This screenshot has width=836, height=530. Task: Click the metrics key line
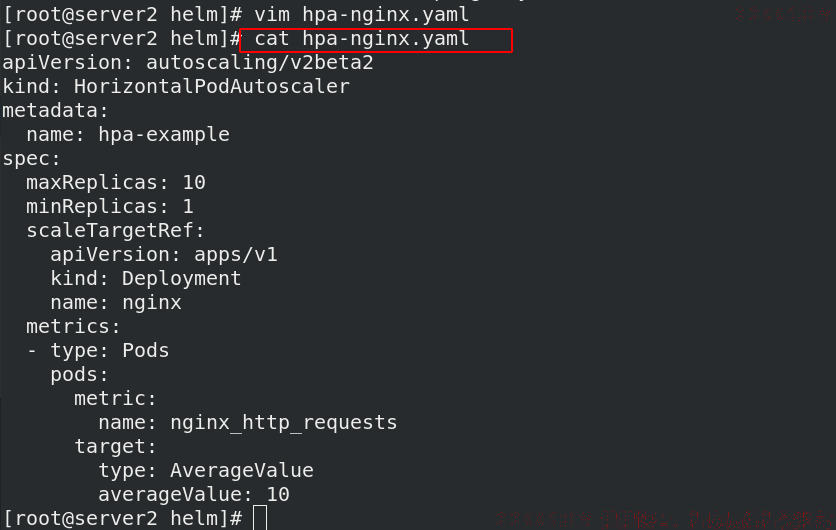coord(73,326)
